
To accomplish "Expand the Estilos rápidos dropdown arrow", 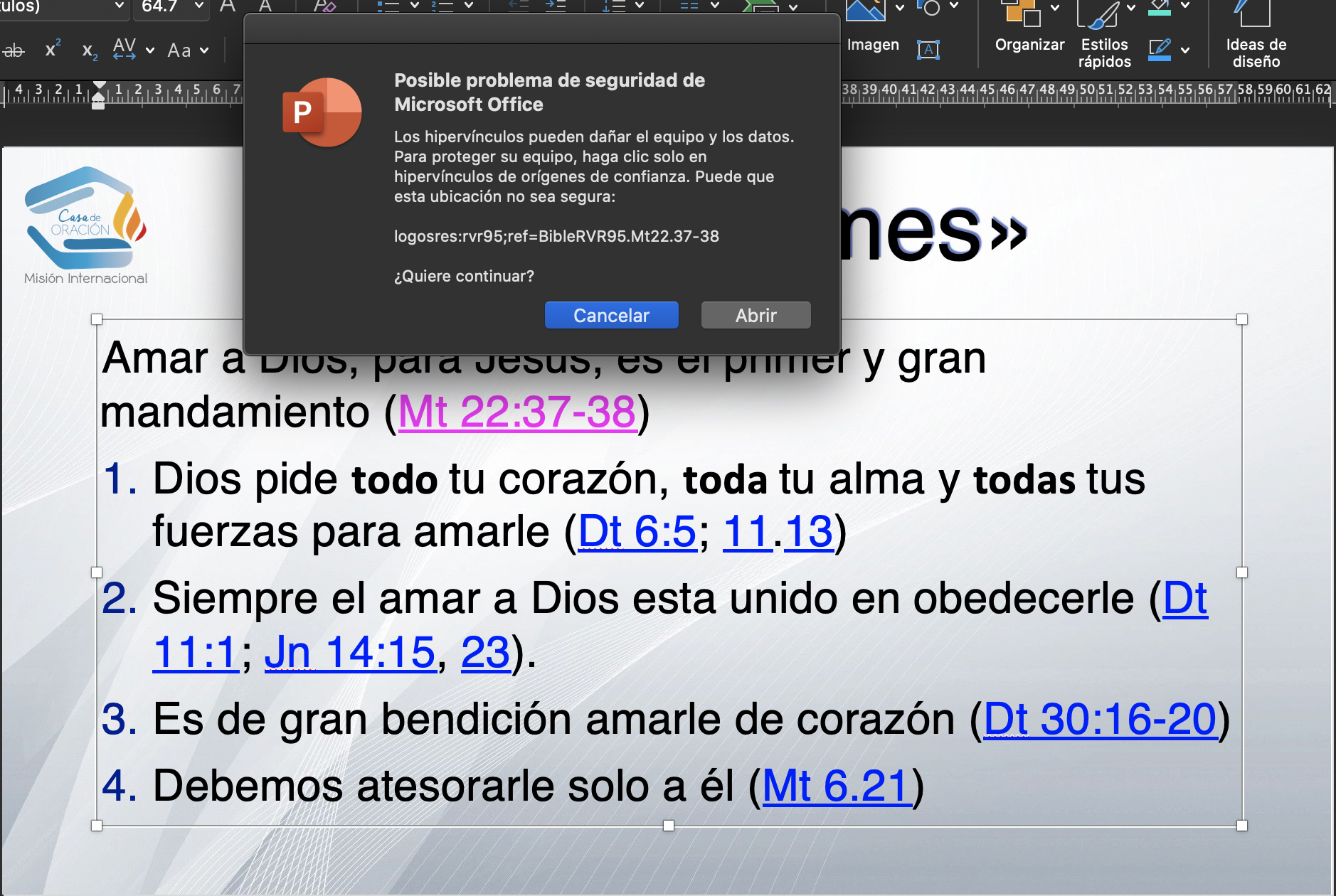I will click(x=1130, y=8).
